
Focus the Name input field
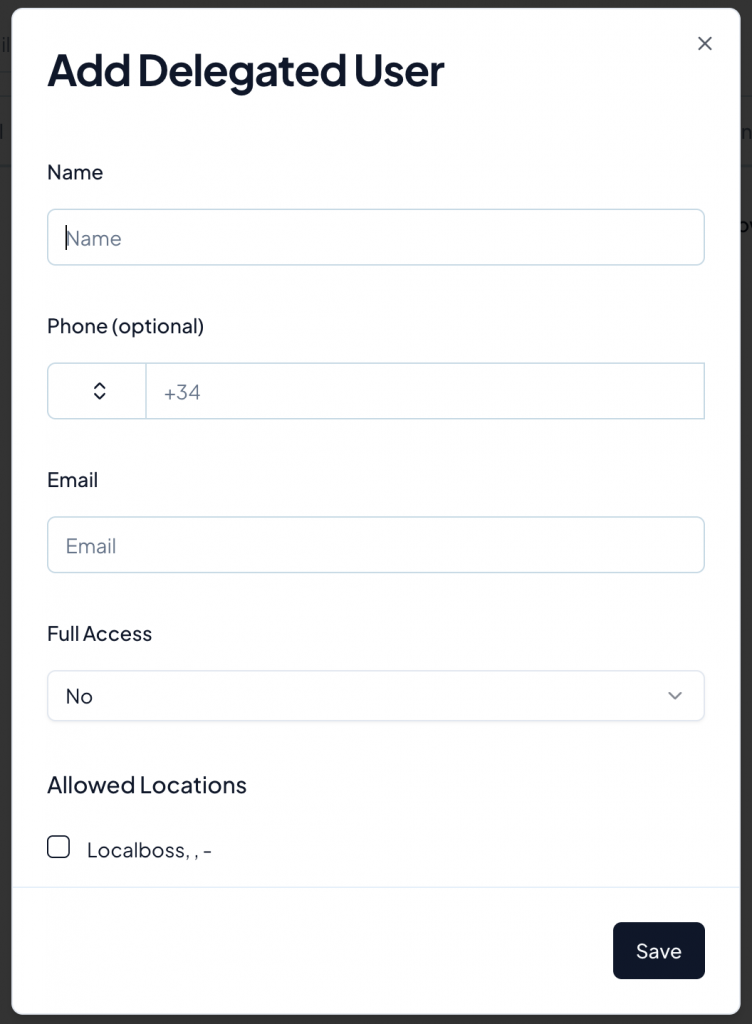pyautogui.click(x=375, y=237)
